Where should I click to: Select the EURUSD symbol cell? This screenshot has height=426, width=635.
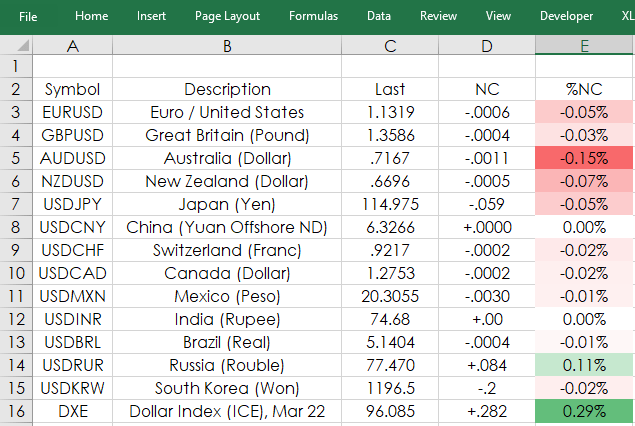tap(72, 112)
